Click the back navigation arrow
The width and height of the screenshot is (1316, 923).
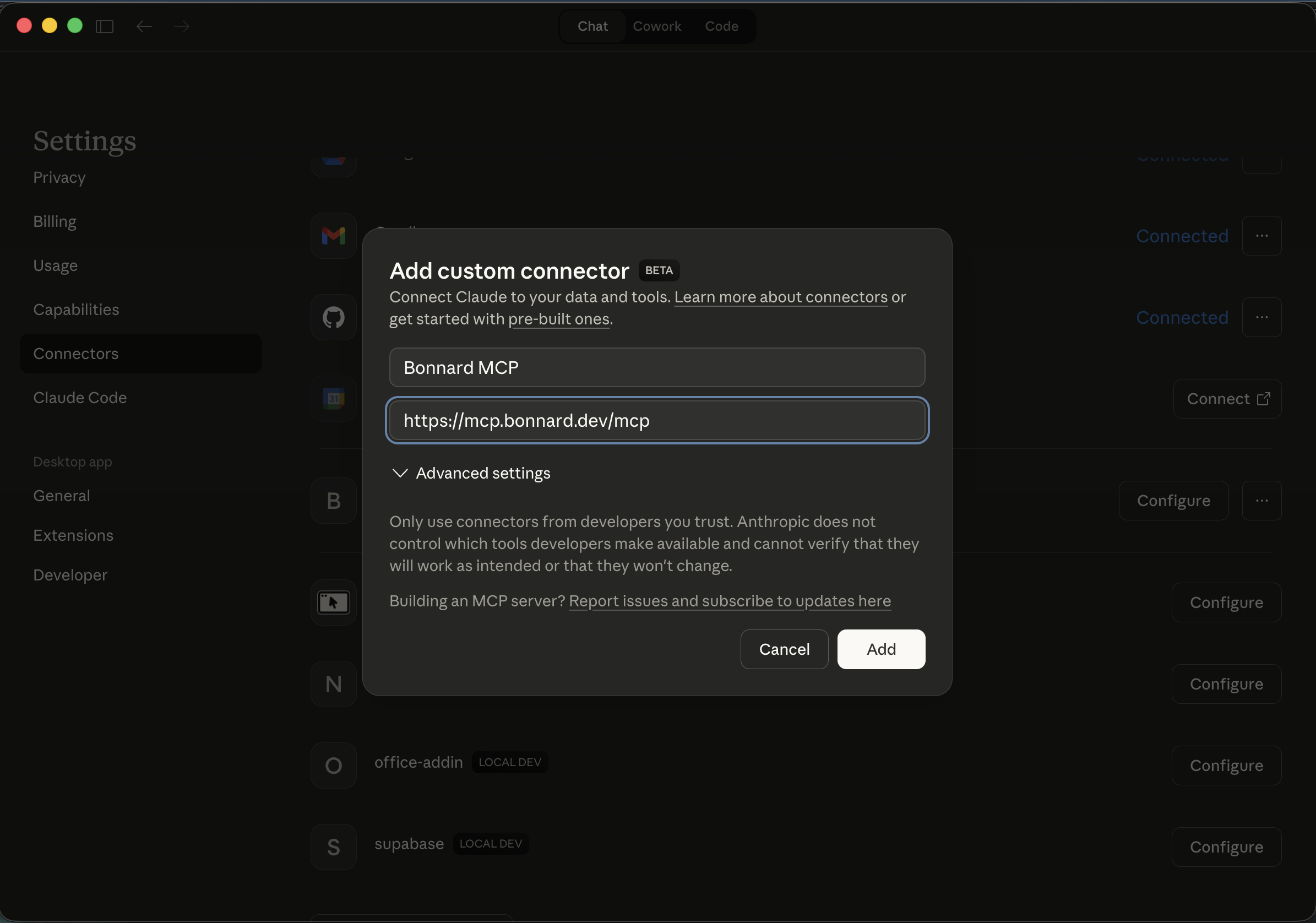144,26
